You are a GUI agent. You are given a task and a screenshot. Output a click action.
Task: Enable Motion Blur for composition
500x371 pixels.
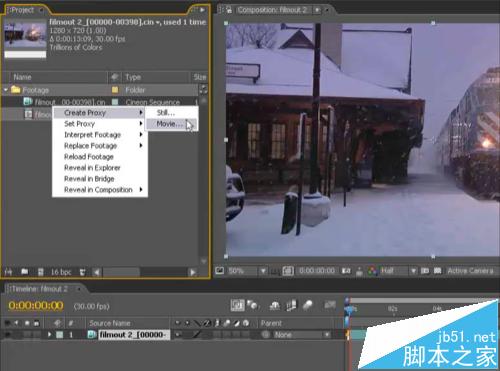tap(308, 305)
